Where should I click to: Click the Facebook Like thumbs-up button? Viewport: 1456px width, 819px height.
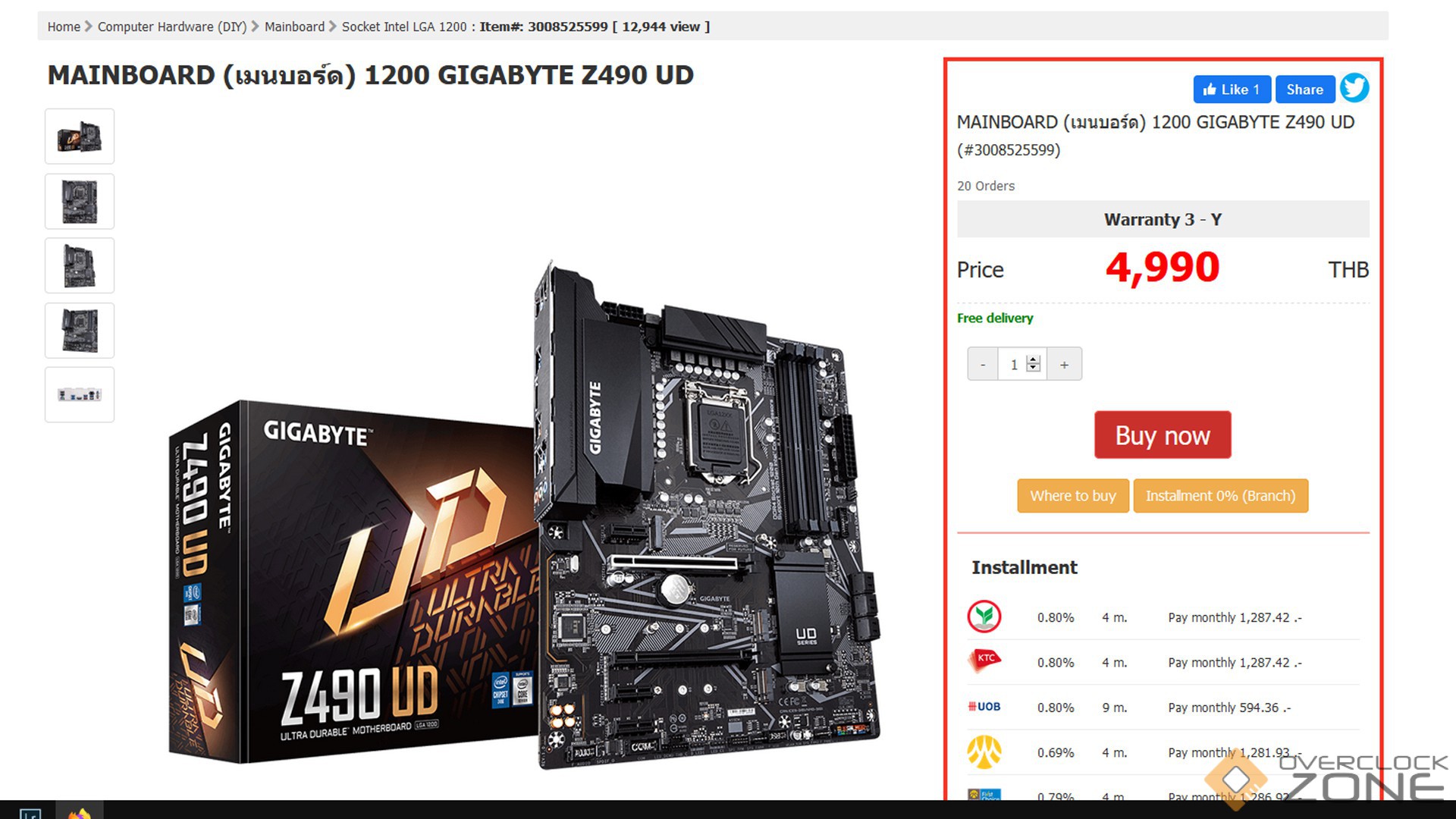click(x=1232, y=89)
